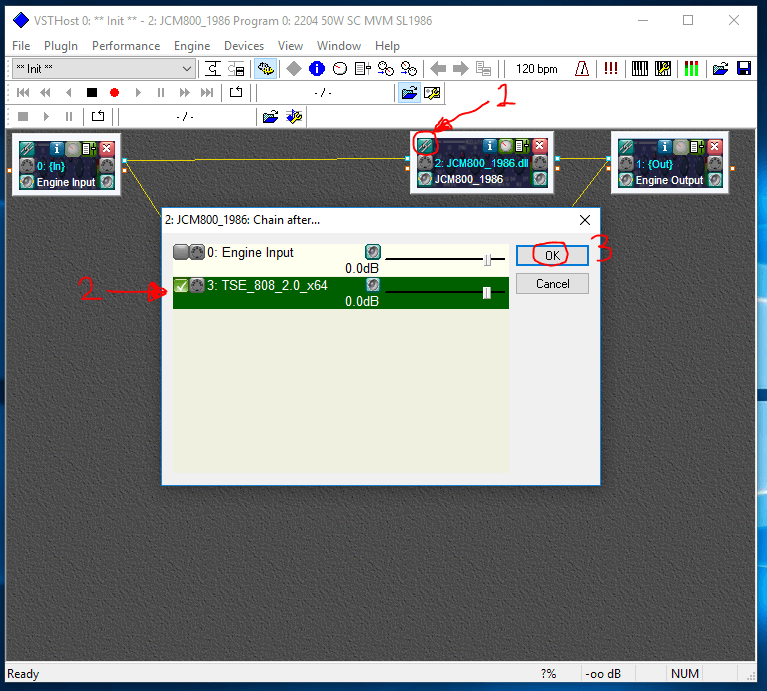The height and width of the screenshot is (691, 767).
Task: Click the blue info icon in the main toolbar
Action: 317,68
